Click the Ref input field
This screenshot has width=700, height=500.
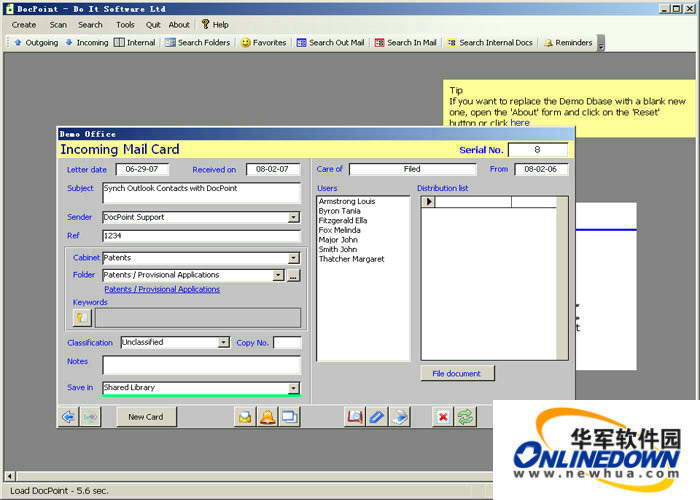click(201, 236)
